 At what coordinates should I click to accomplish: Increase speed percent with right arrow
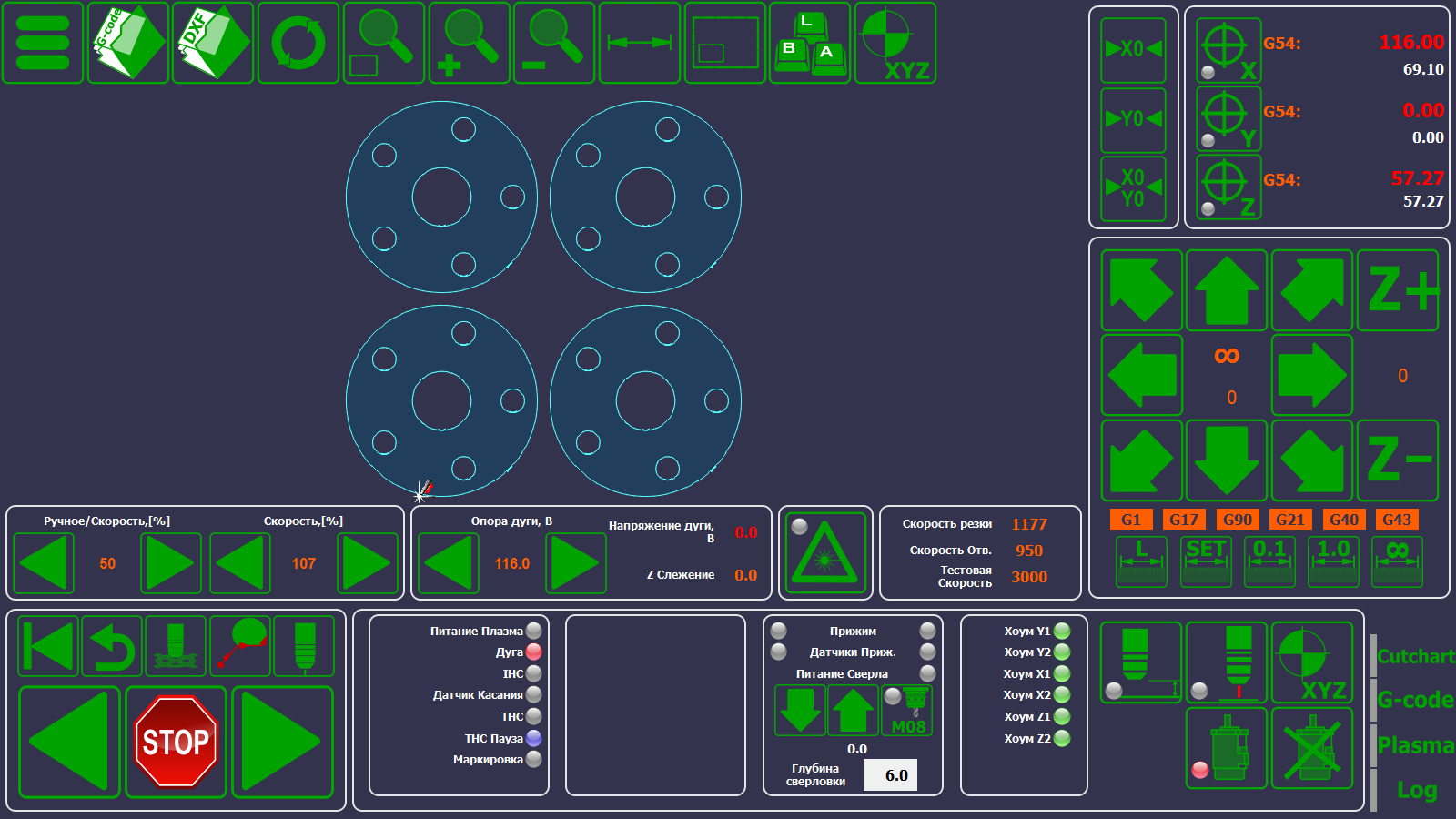click(367, 563)
